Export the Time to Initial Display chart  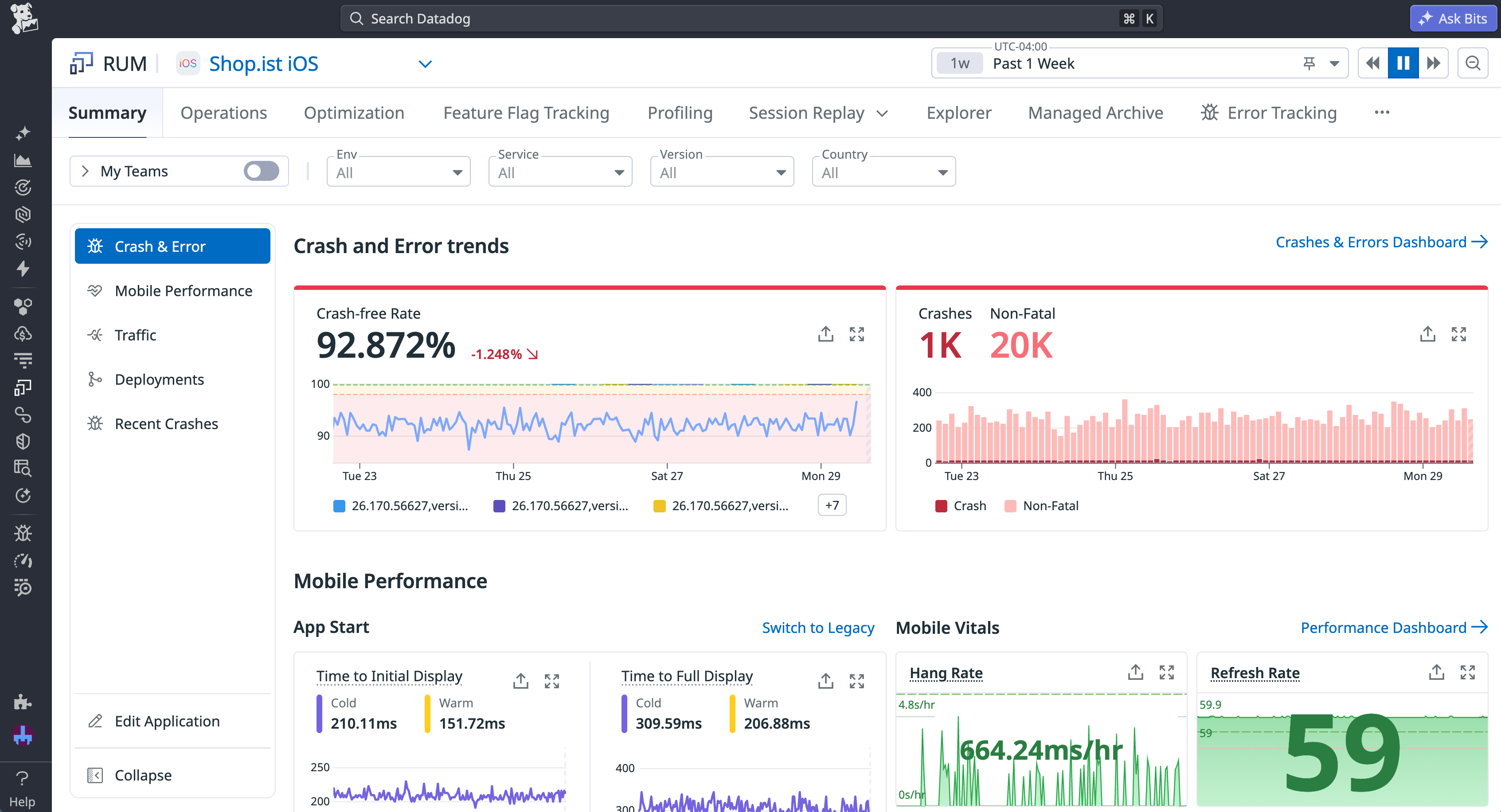point(520,681)
